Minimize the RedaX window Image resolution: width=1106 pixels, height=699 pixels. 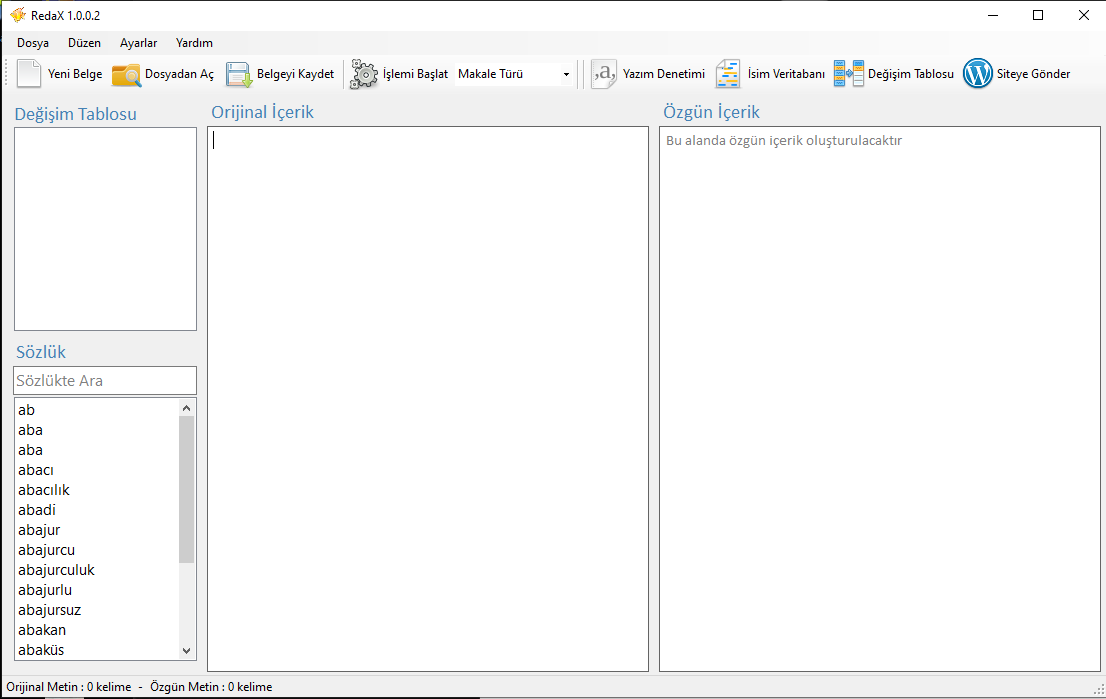(992, 15)
